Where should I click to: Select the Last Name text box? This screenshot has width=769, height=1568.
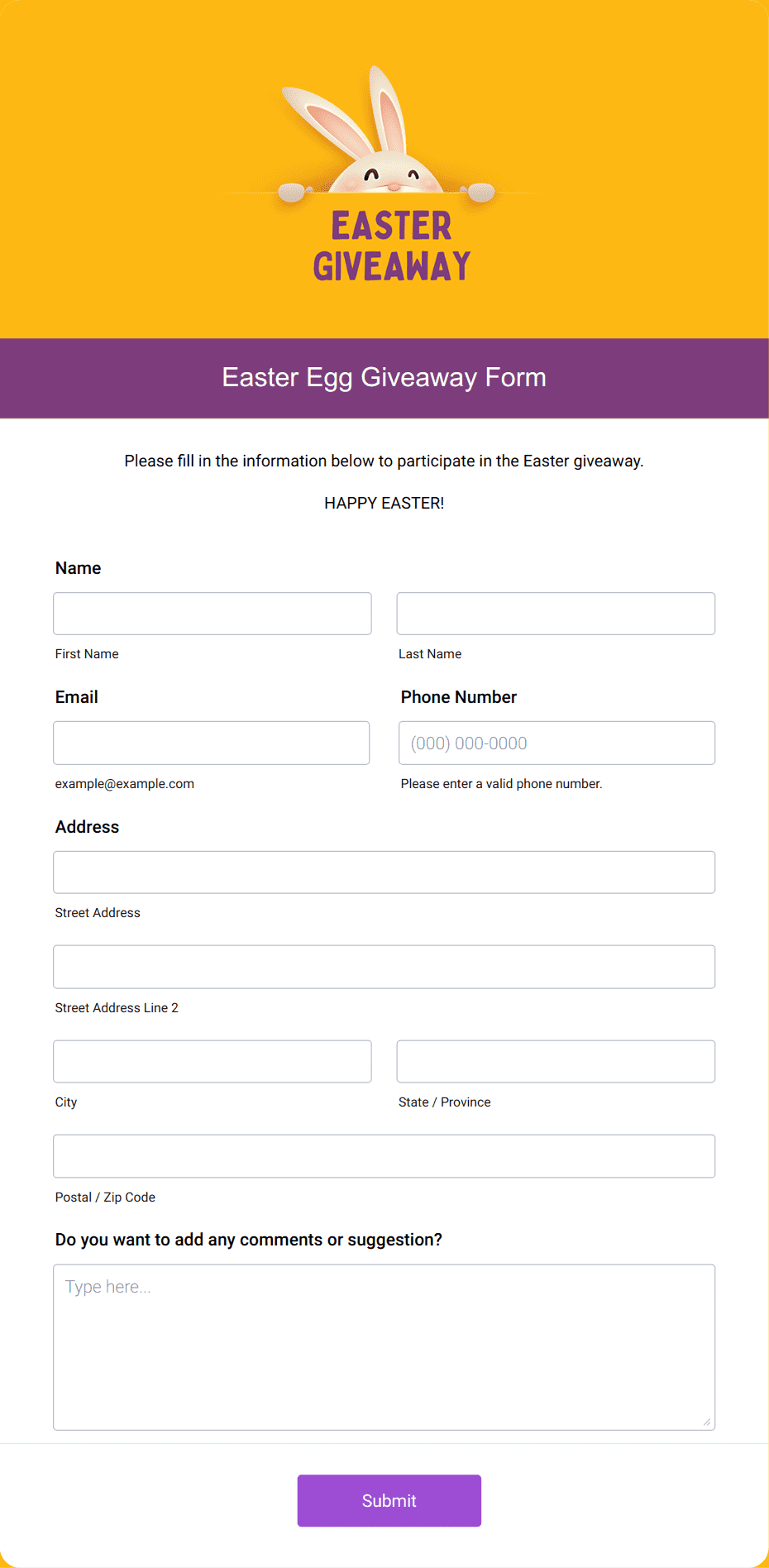[x=556, y=614]
